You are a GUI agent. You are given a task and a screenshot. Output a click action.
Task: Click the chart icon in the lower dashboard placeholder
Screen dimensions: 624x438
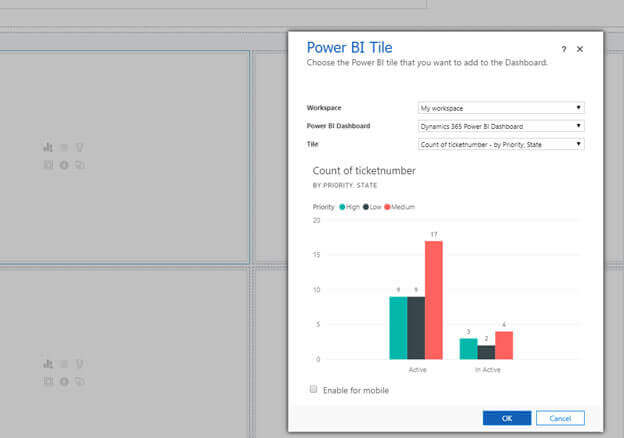[x=48, y=364]
